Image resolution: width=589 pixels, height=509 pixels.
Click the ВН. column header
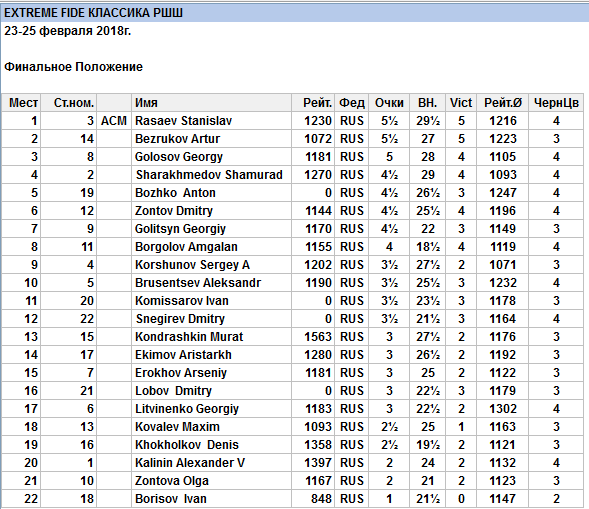427,103
